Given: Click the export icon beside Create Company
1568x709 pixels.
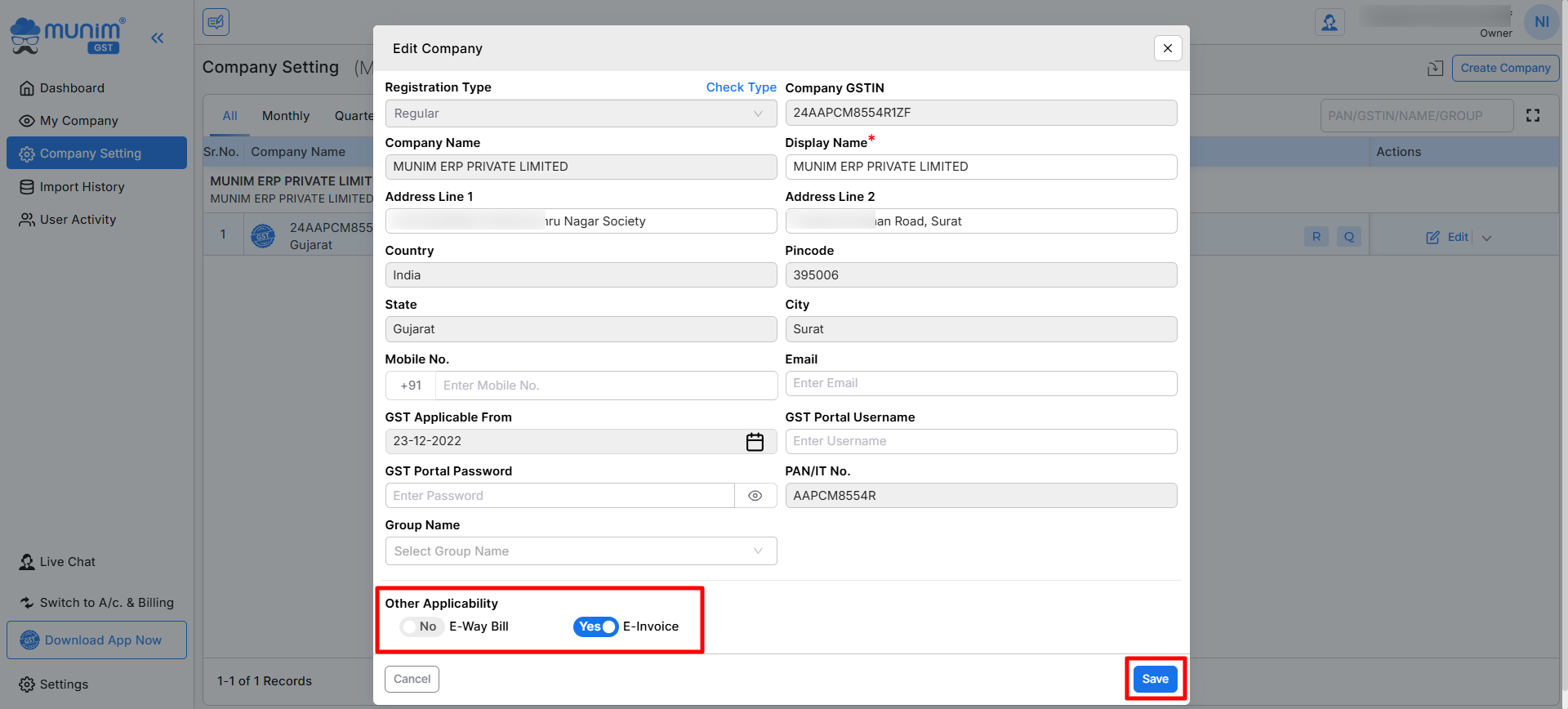Looking at the screenshot, I should point(1435,69).
